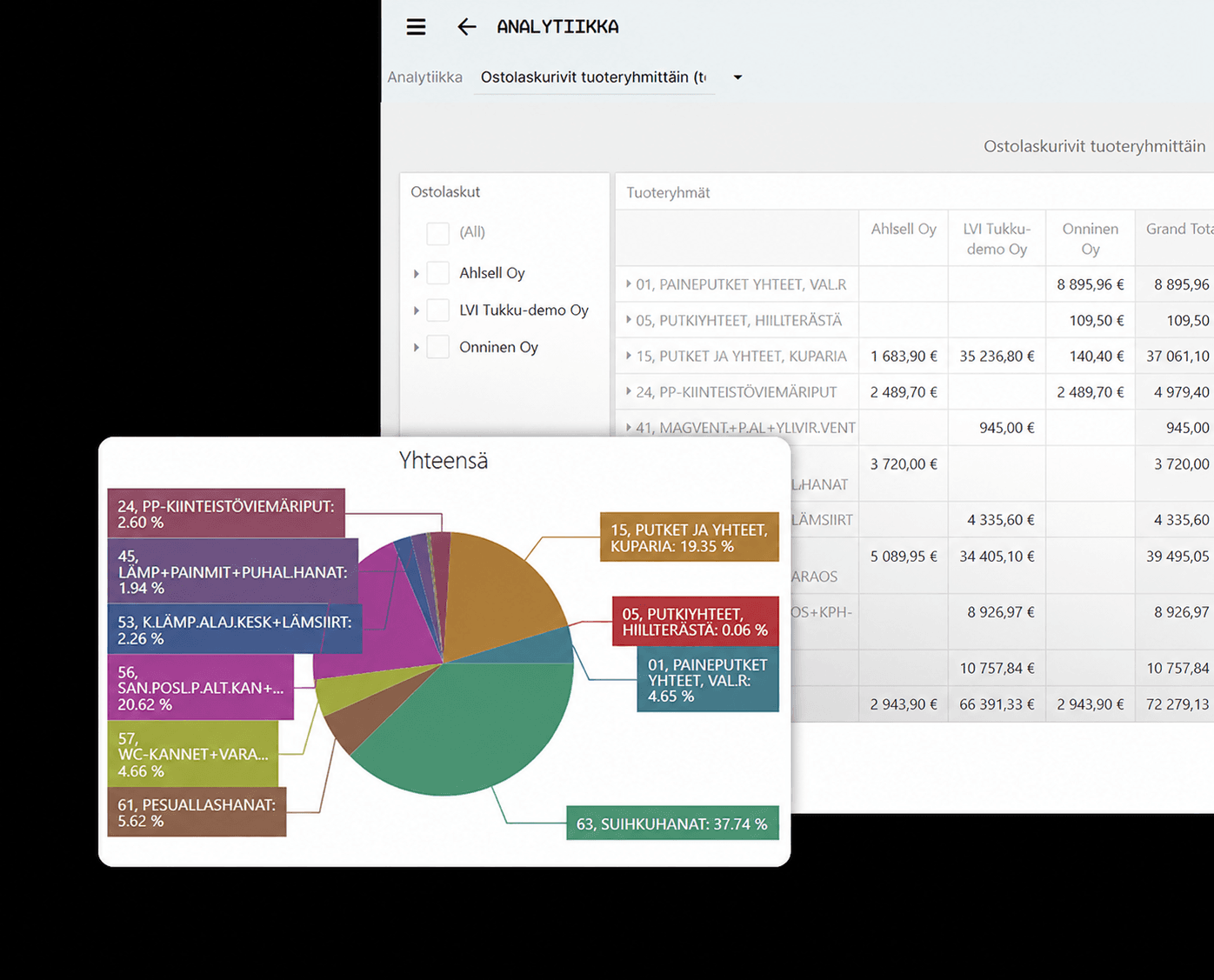The width and height of the screenshot is (1214, 980).
Task: Open the hamburger menu icon
Action: 417,27
